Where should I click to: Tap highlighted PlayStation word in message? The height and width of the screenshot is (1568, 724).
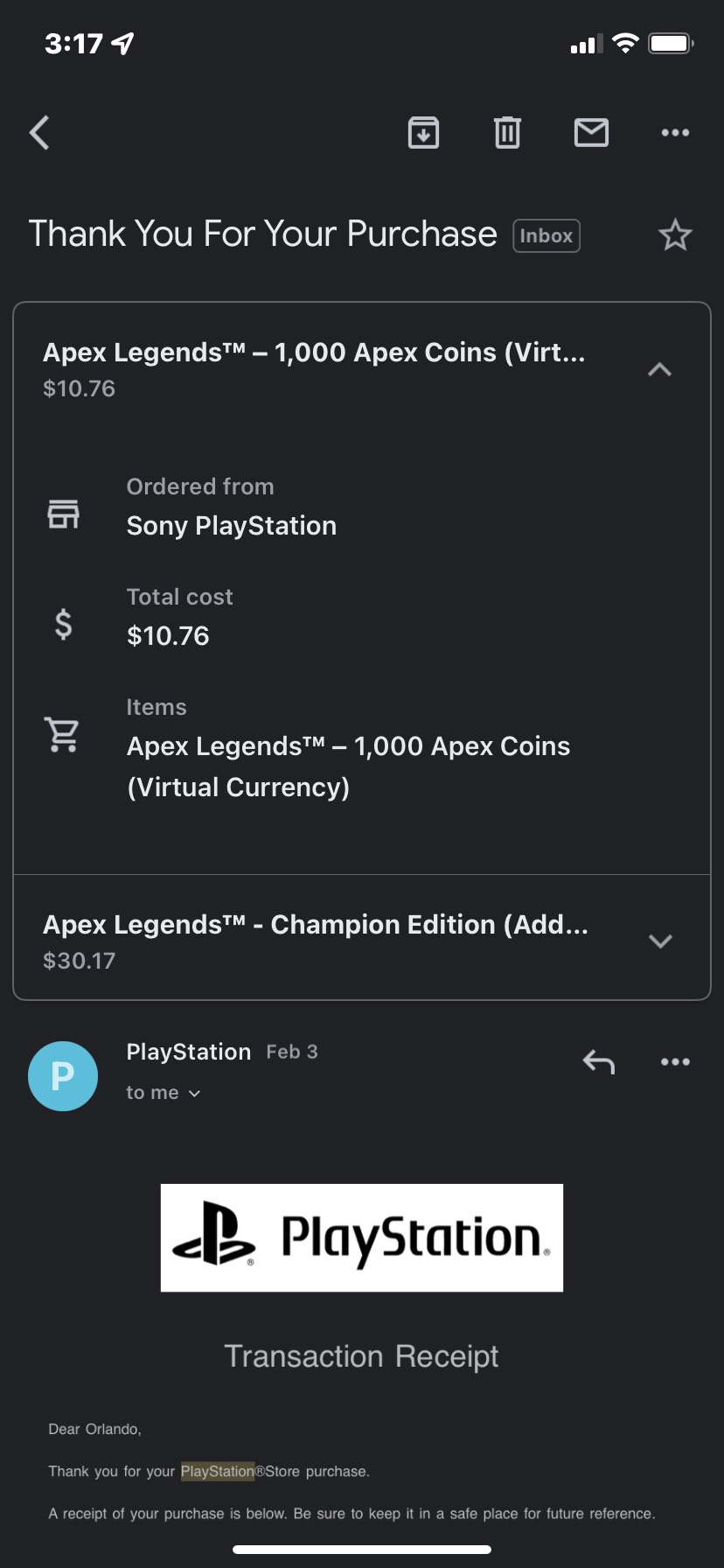click(x=217, y=1471)
